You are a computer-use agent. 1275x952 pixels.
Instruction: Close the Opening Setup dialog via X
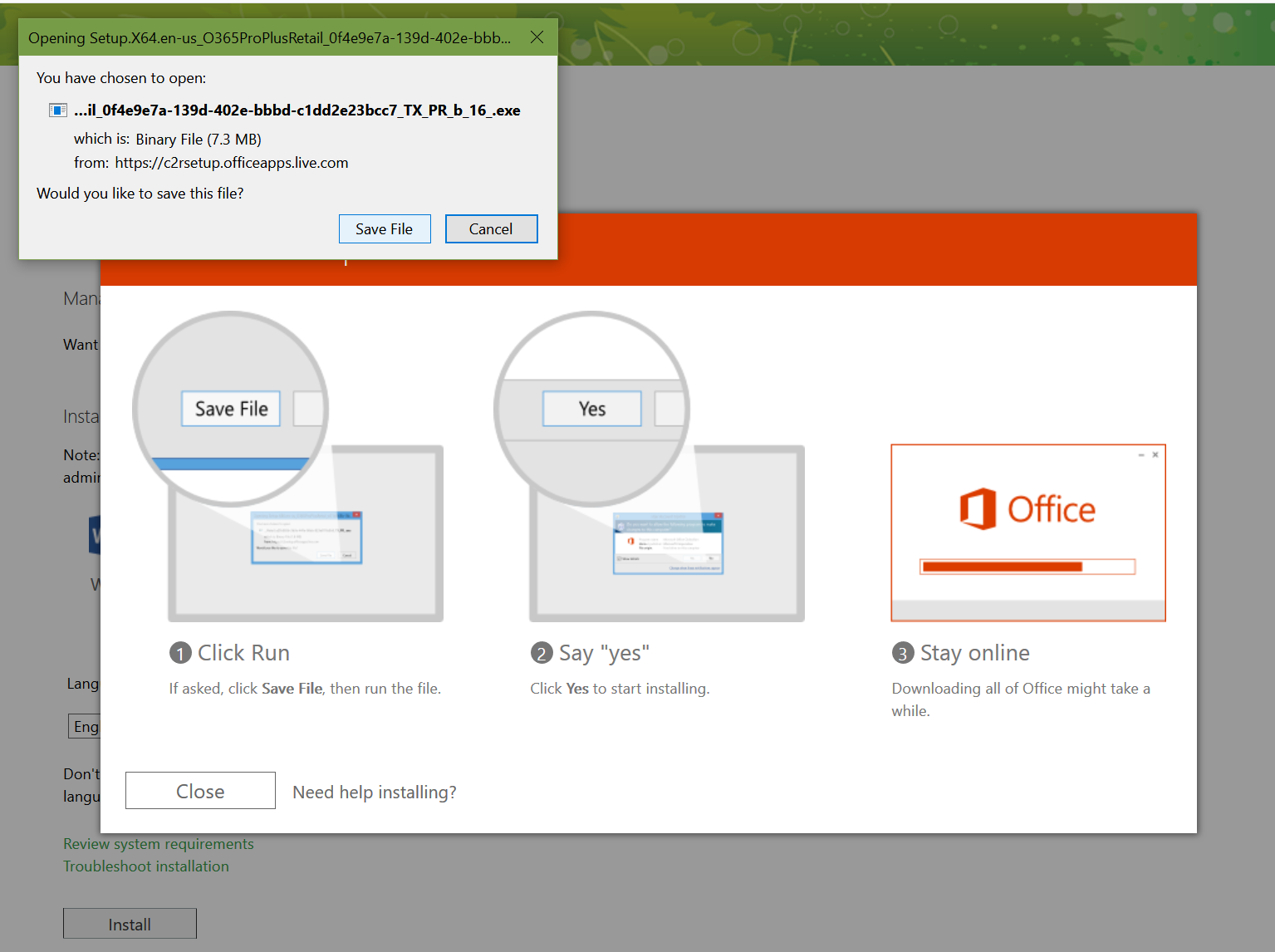(537, 37)
